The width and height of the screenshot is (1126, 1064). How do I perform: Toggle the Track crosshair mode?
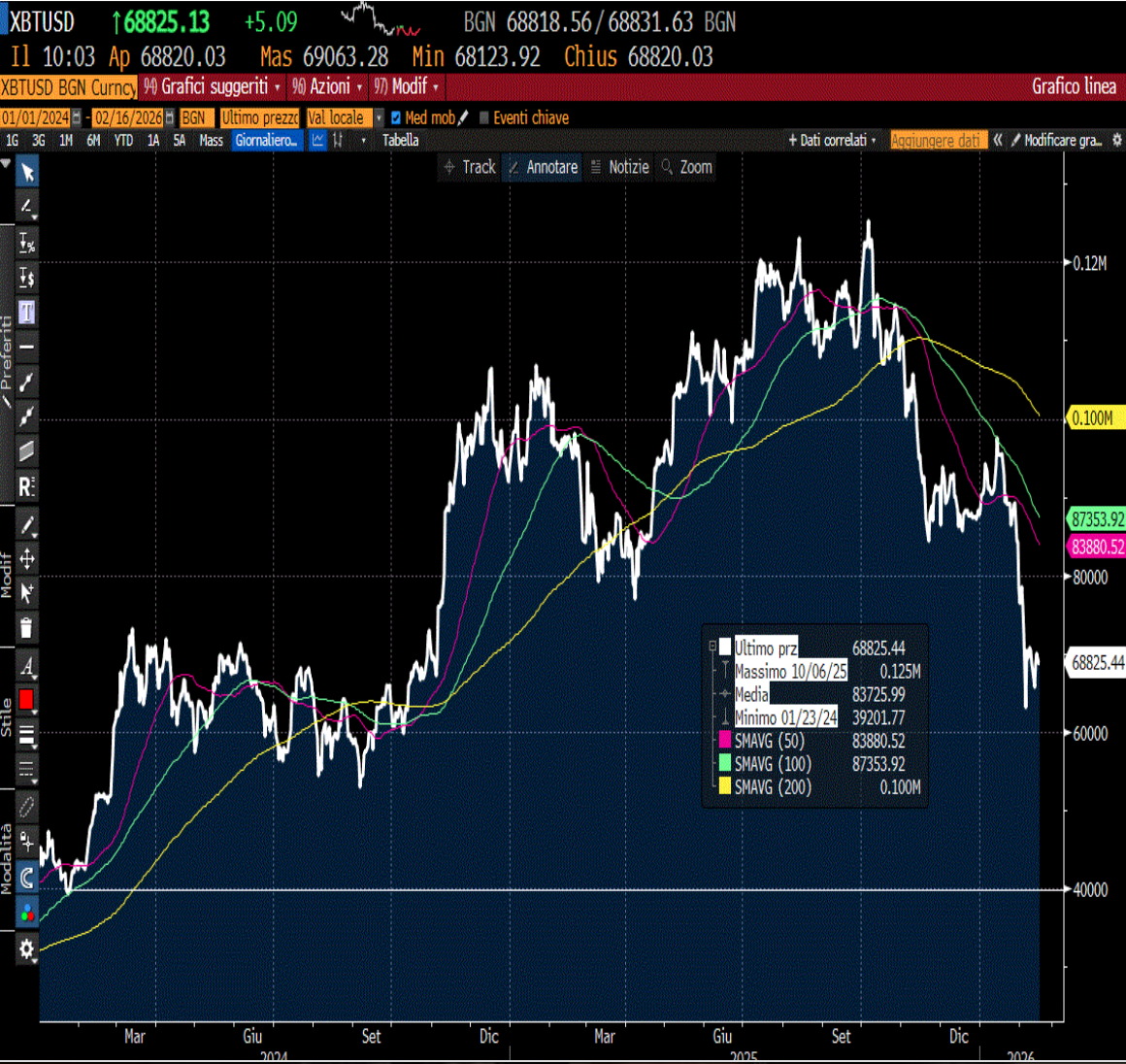click(470, 167)
